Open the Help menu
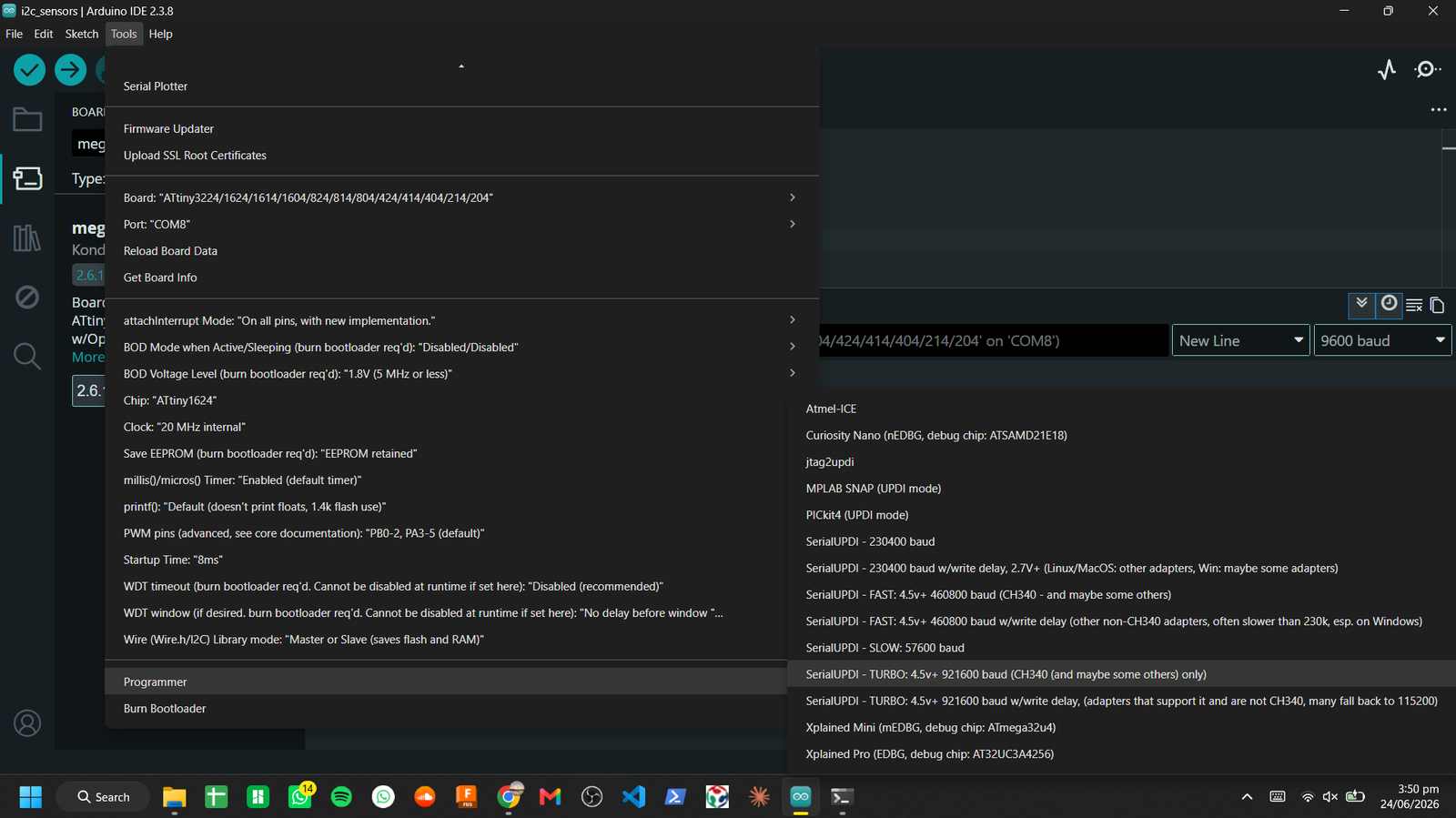The height and width of the screenshot is (818, 1456). coord(161,34)
